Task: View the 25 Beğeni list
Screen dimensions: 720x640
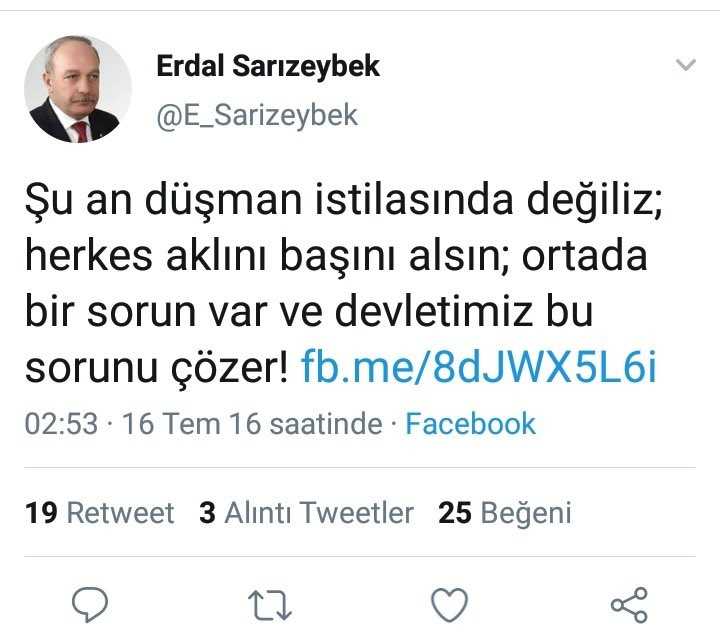Action: [505, 512]
